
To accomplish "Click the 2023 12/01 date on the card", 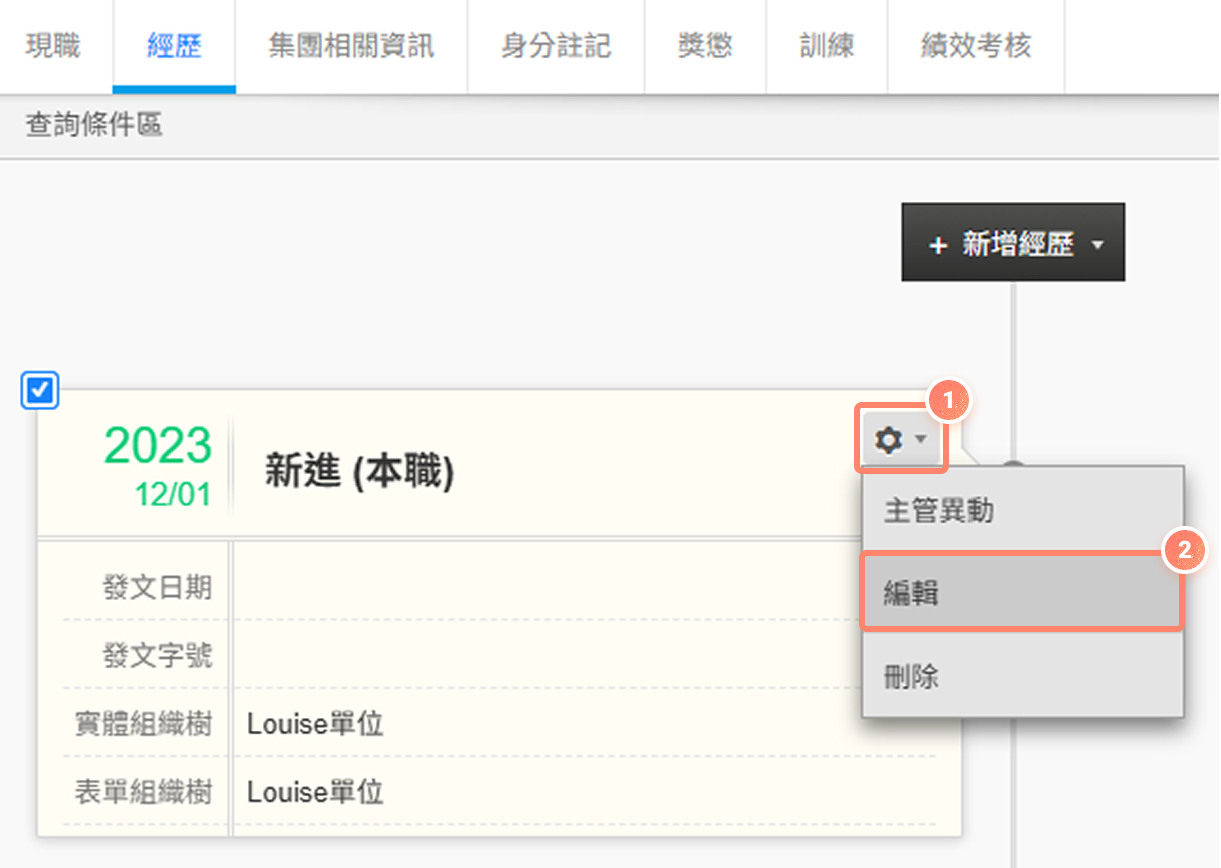I will point(158,465).
